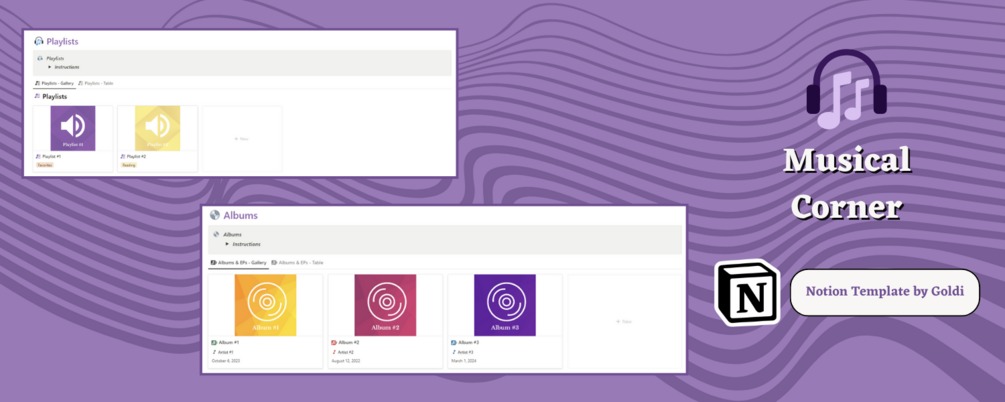Click the Notion cube logo
The width and height of the screenshot is (1005, 402).
click(x=747, y=292)
